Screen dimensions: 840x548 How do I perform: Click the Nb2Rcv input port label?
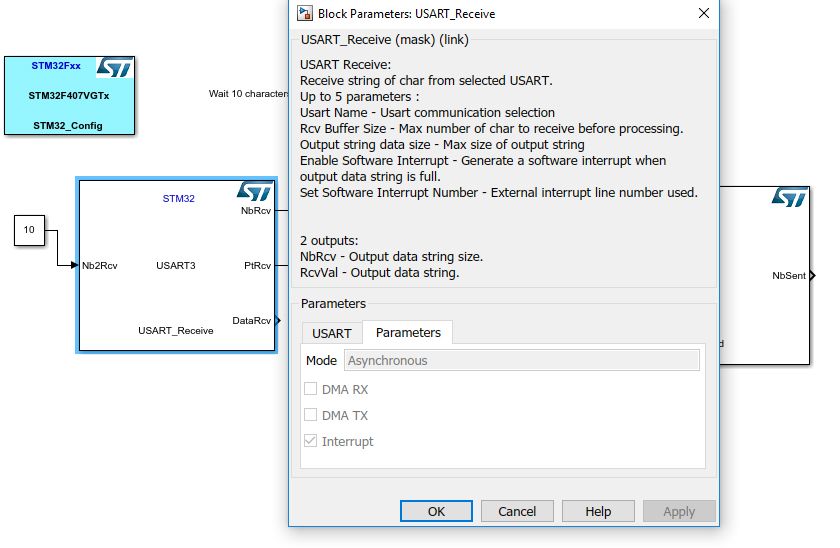(100, 265)
